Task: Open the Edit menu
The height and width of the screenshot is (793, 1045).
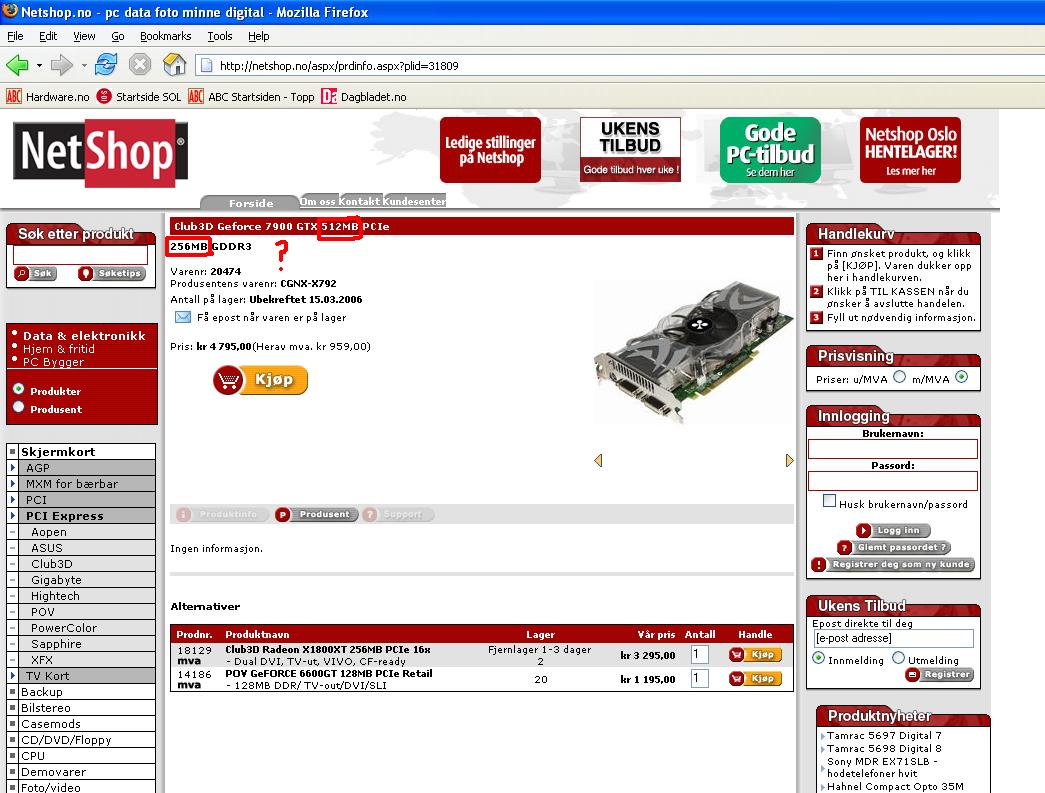Action: [48, 36]
